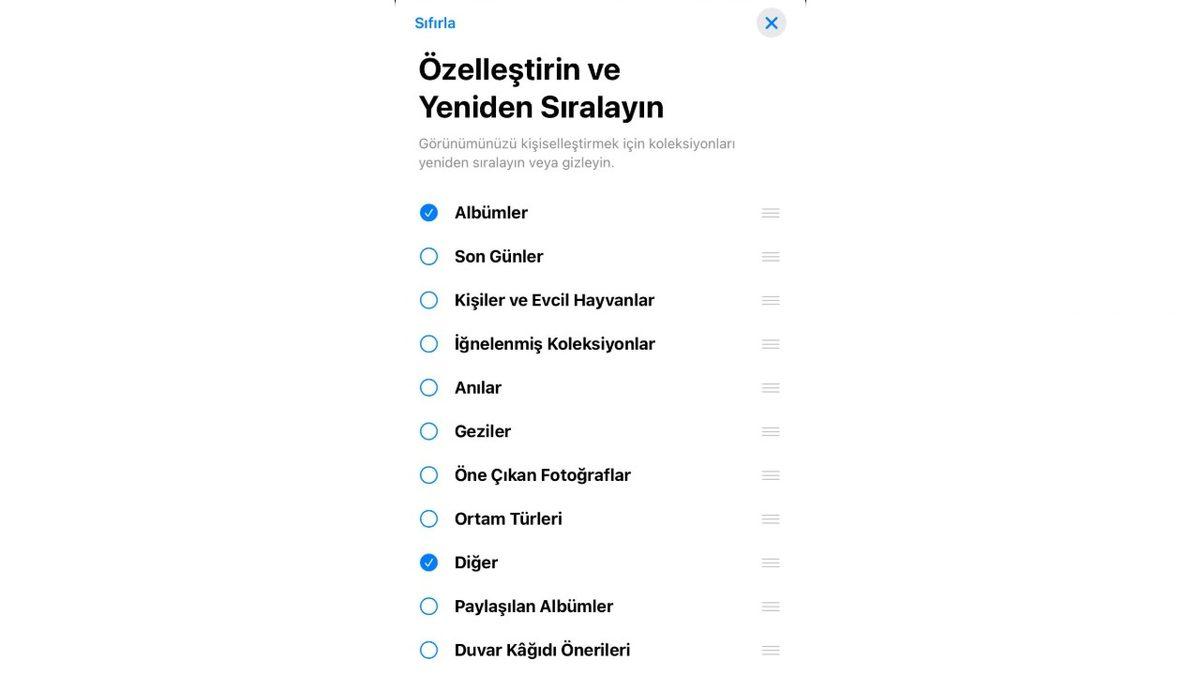Click the drag handle beside Öne Çıkan Fotoğraflar
1200x675 pixels.
coord(770,475)
